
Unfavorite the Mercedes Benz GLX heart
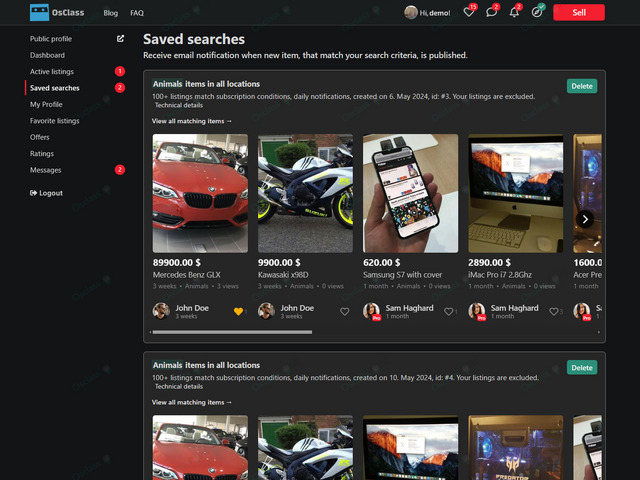tap(238, 311)
